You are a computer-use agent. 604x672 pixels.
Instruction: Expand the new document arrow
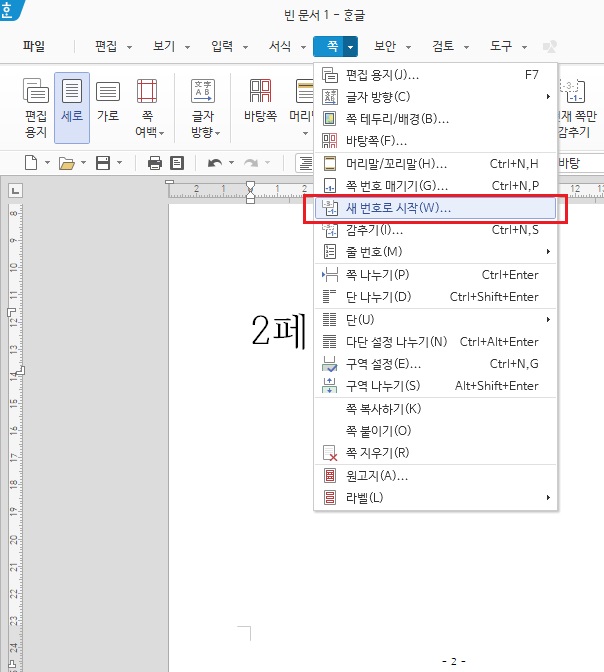[47, 163]
